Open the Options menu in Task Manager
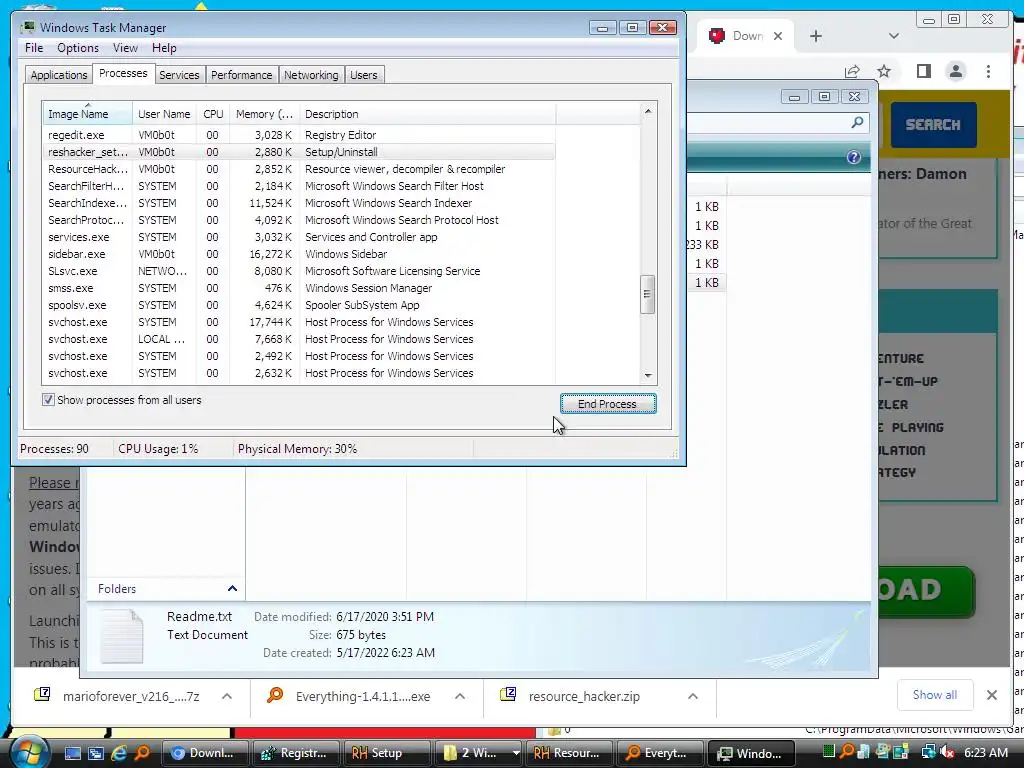This screenshot has height=768, width=1024. [x=78, y=48]
